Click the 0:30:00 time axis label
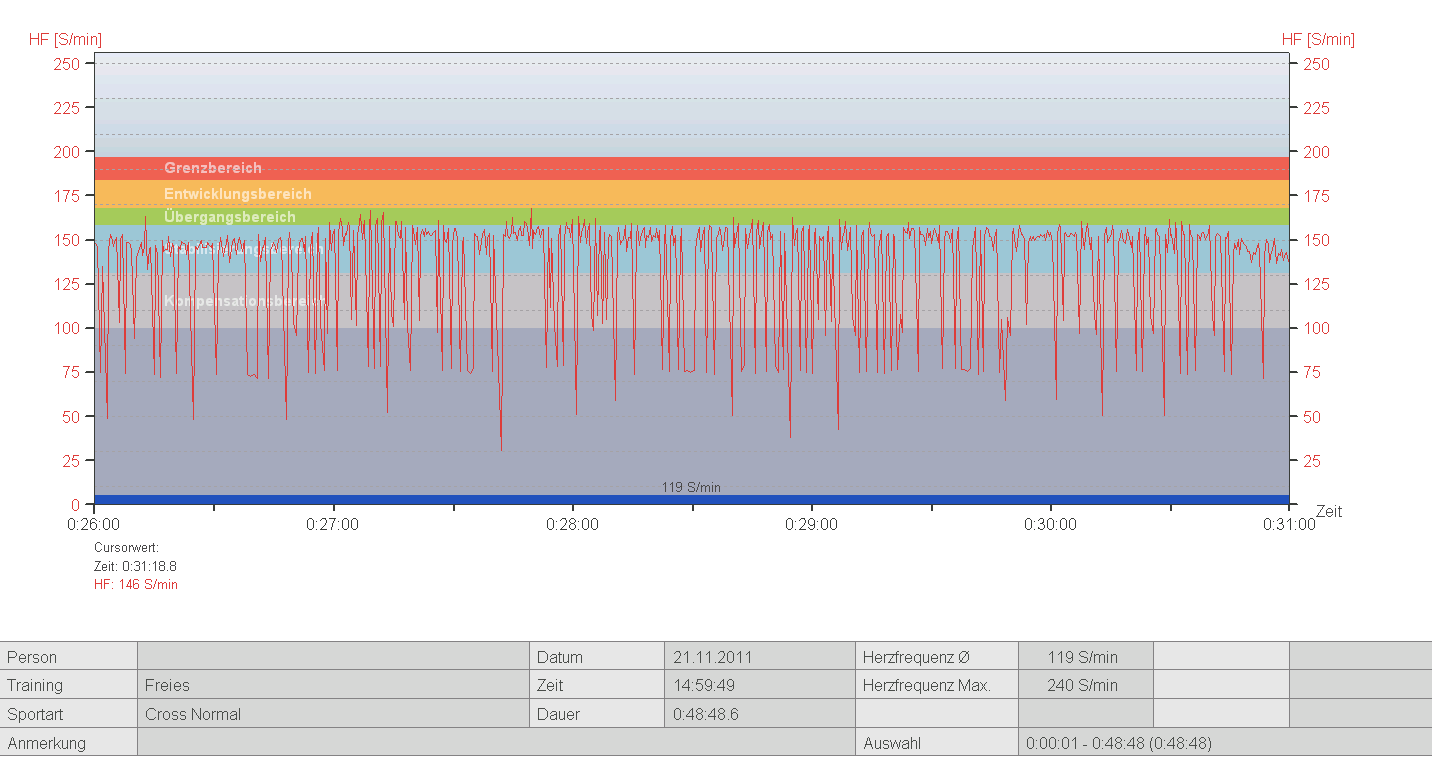 click(x=1051, y=524)
